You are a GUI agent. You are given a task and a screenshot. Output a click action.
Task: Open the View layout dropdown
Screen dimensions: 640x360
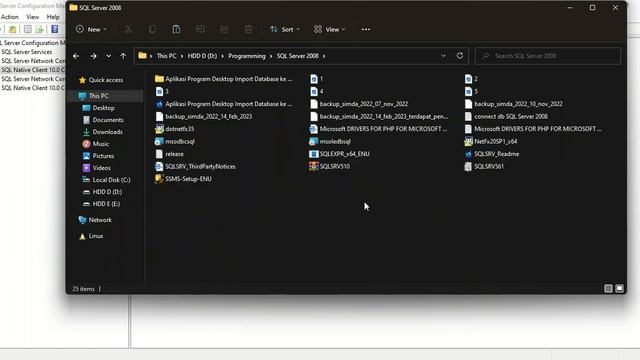point(329,29)
